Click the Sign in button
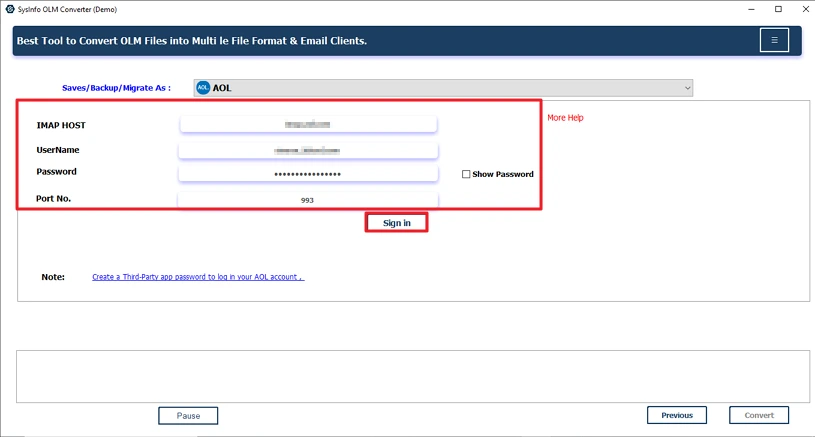Viewport: 815px width, 437px height. 397,222
